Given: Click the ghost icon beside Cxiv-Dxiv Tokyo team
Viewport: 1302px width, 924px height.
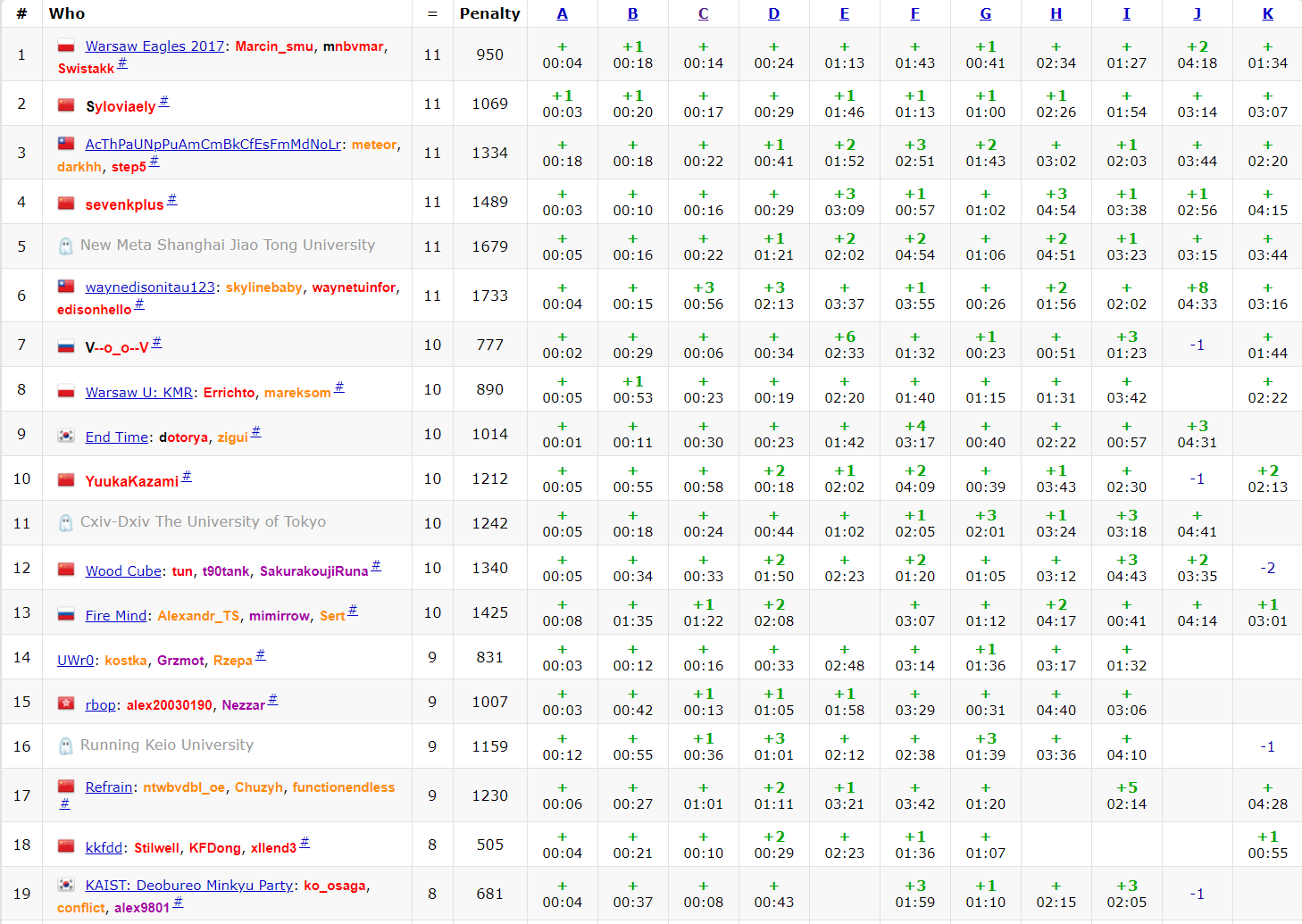Looking at the screenshot, I should (65, 523).
